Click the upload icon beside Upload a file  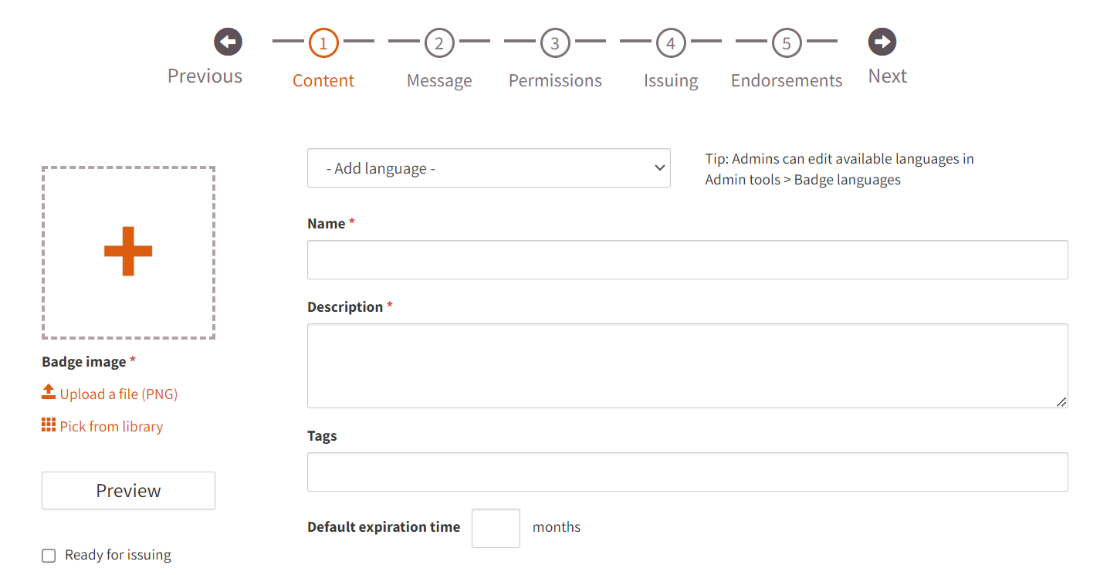point(48,392)
